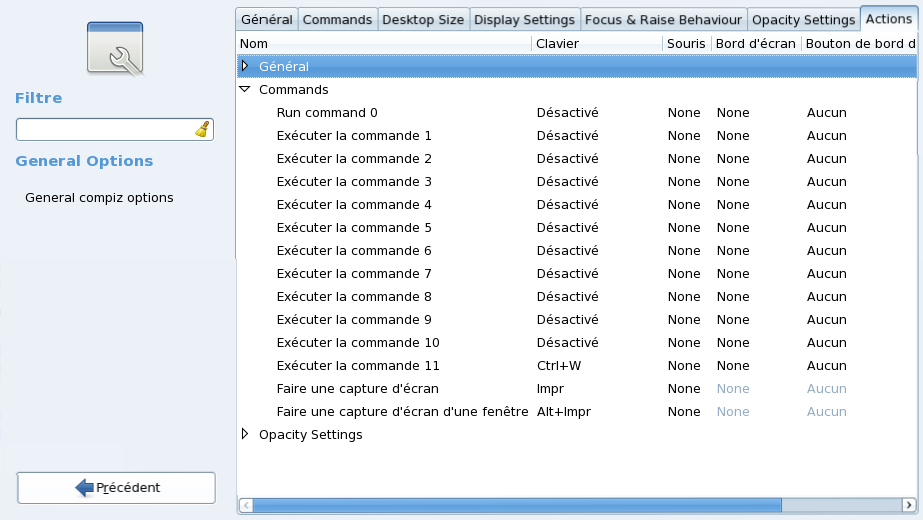Expand the Opacity Settings tree group
The width and height of the screenshot is (923, 520).
pyautogui.click(x=245, y=434)
